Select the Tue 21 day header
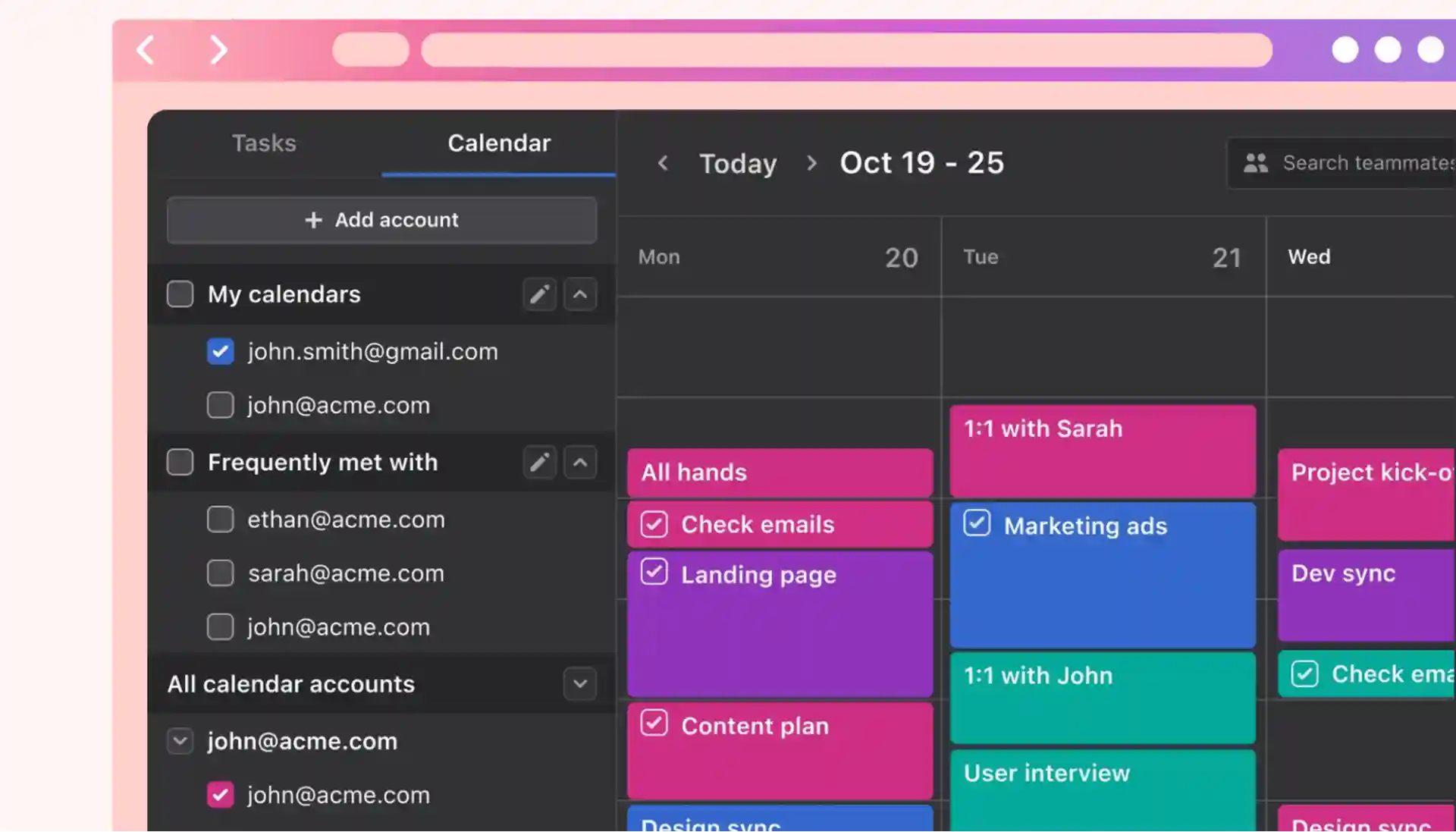The height and width of the screenshot is (832, 1456). coord(1103,257)
